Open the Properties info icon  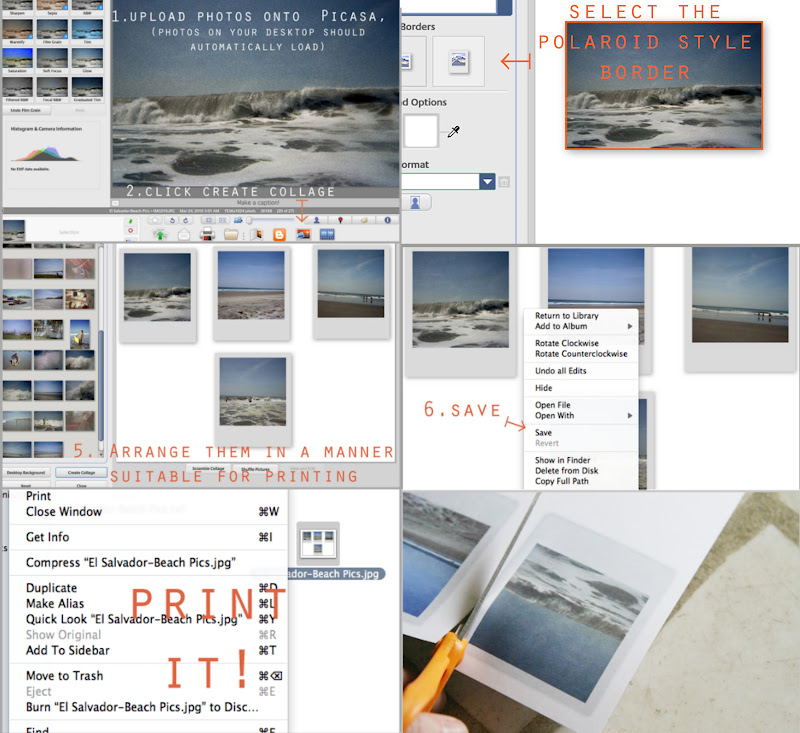pyautogui.click(x=387, y=220)
